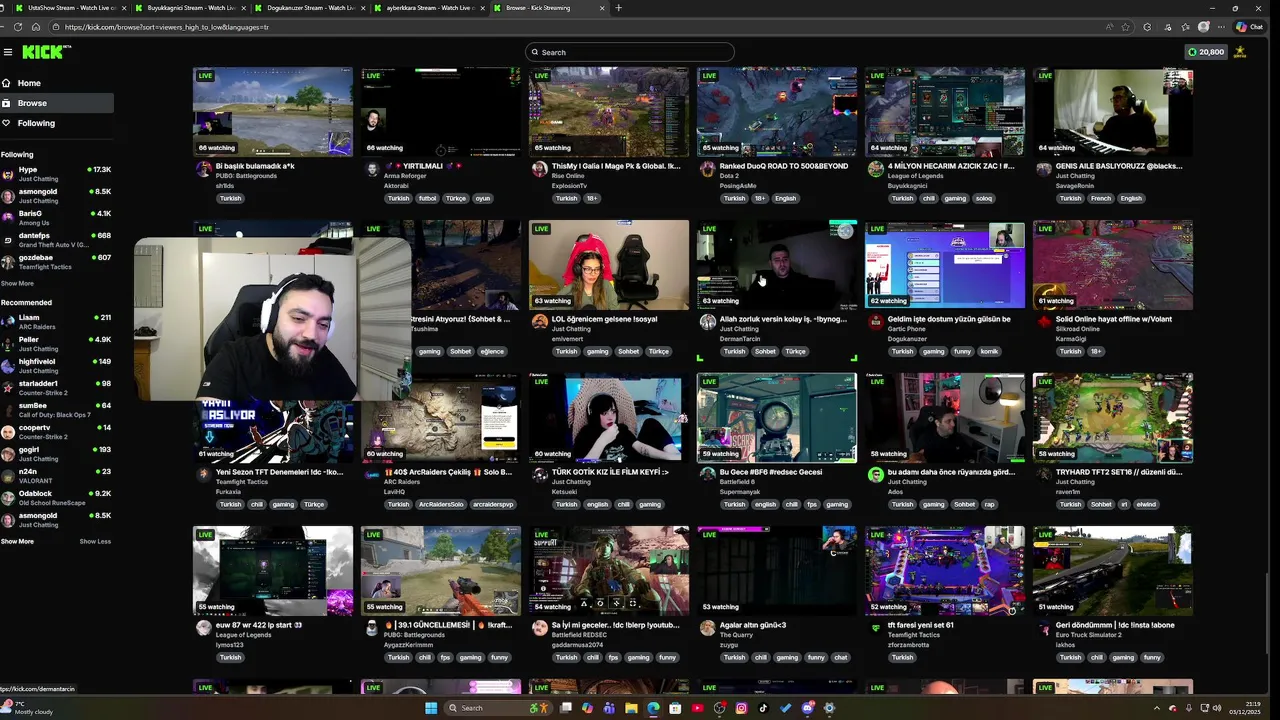Viewport: 1280px width, 720px height.
Task: Collapse Recommended list with Show Less
Action: coord(95,541)
